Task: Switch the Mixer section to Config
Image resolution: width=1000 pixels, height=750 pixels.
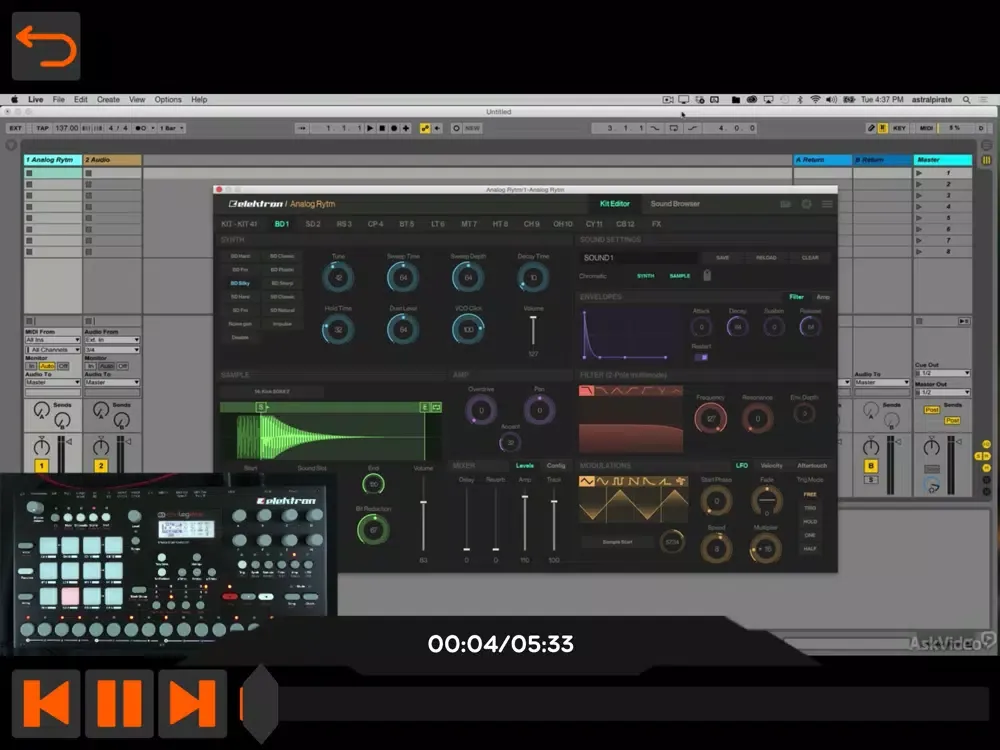Action: (556, 466)
